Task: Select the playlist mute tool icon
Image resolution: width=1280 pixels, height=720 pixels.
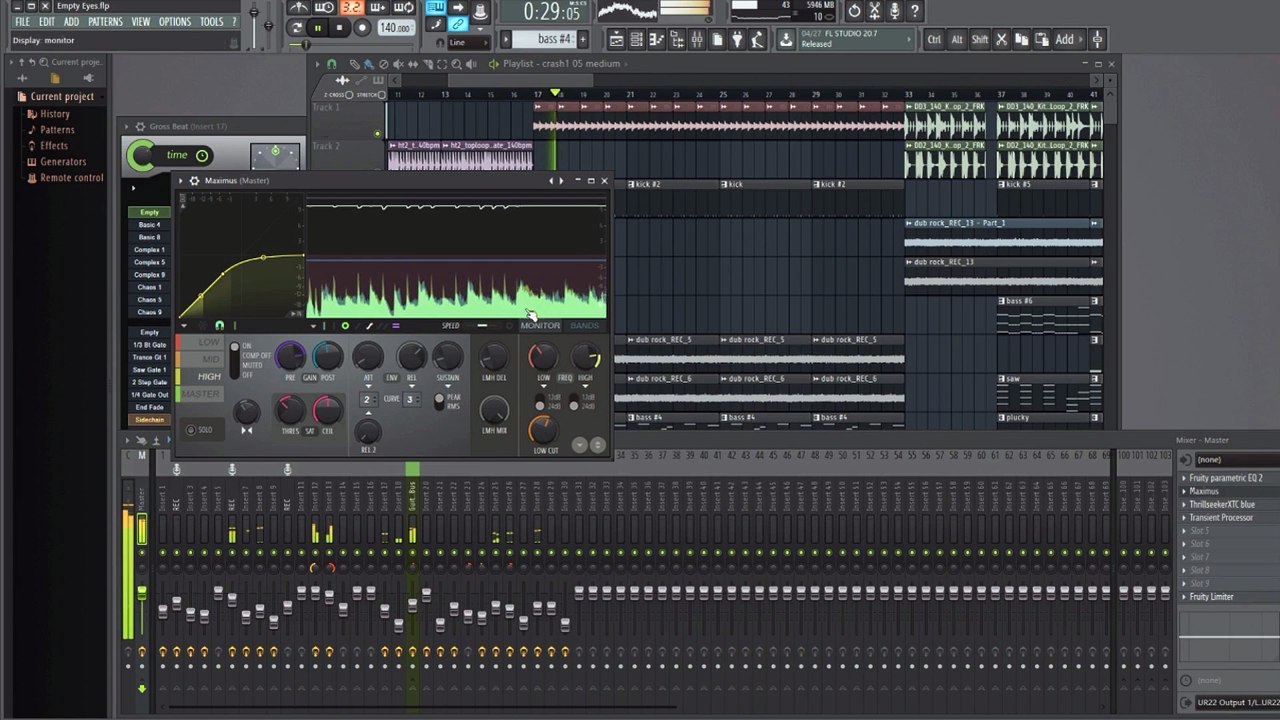Action: (397, 64)
